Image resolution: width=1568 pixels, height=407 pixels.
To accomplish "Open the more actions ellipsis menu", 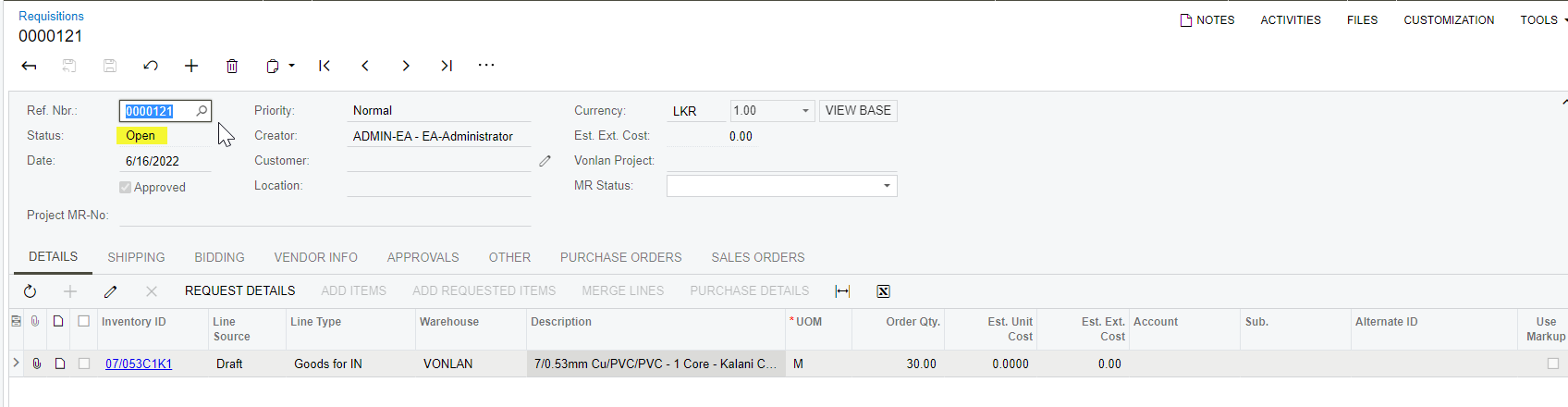I will pos(486,65).
